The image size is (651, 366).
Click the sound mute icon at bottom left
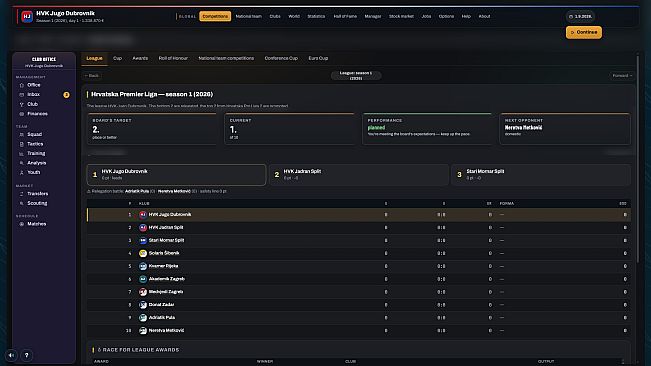(11, 355)
